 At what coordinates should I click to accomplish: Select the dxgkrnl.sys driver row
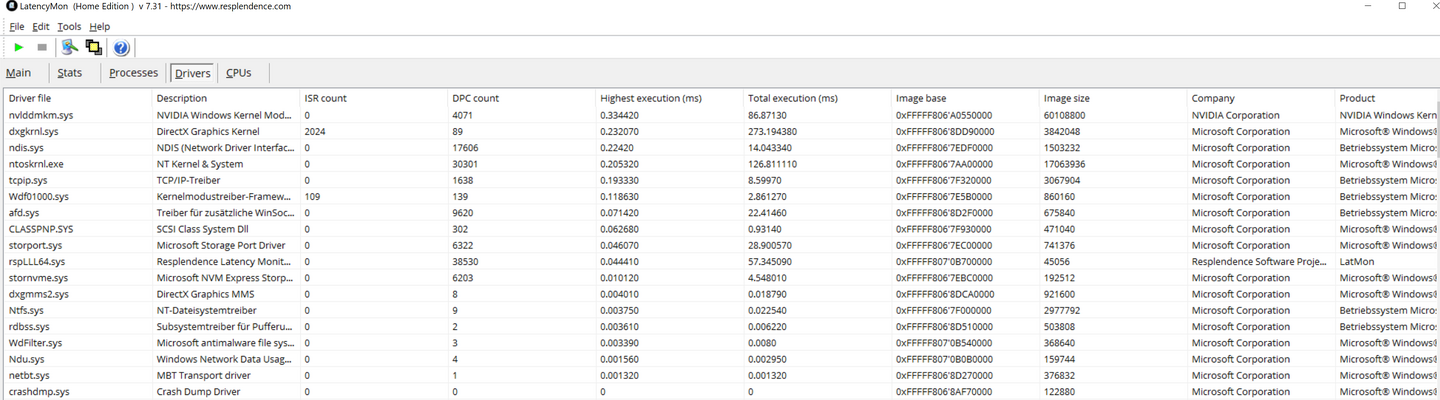[x=720, y=131]
